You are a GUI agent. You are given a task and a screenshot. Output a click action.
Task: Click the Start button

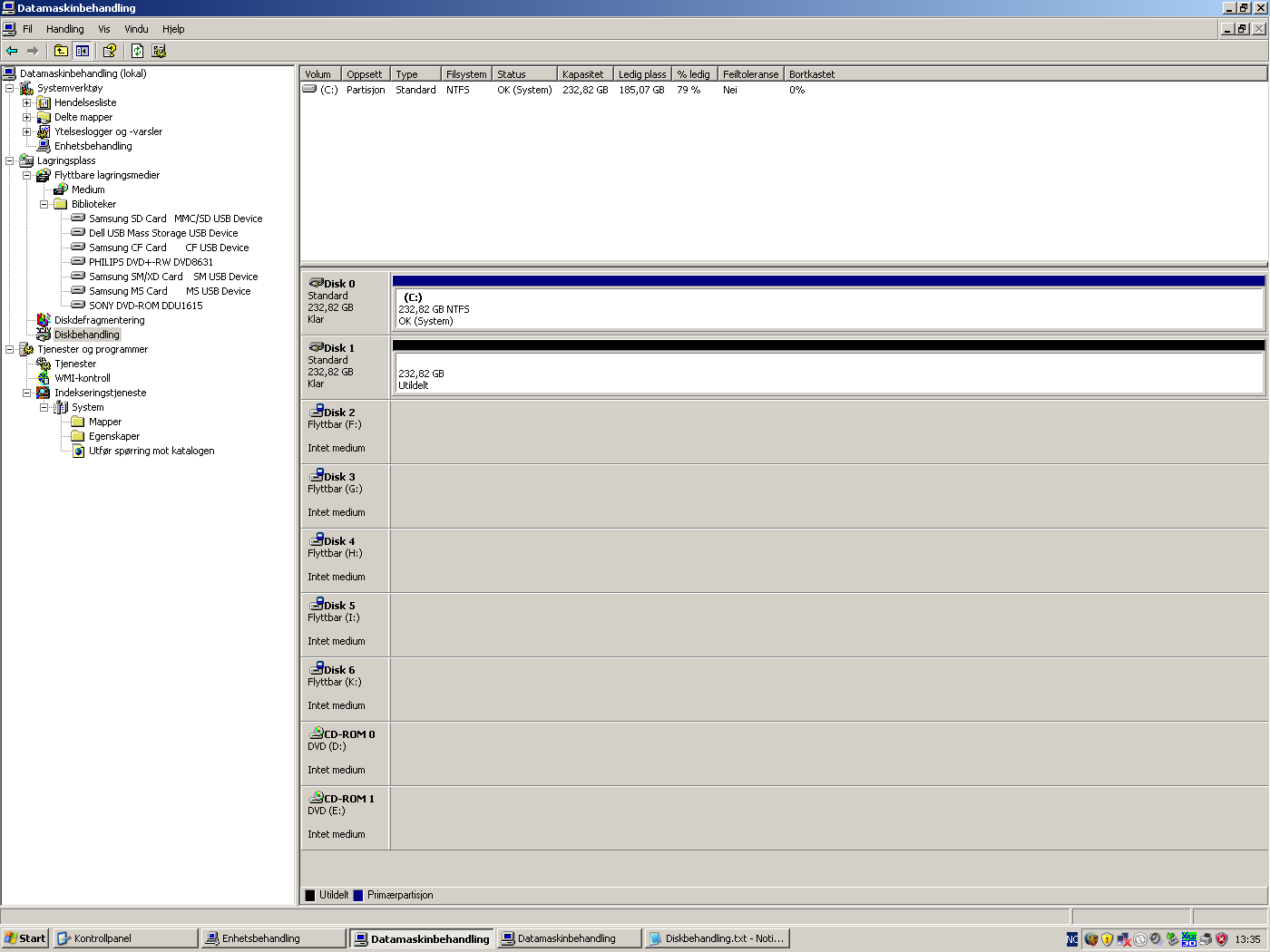click(x=25, y=938)
